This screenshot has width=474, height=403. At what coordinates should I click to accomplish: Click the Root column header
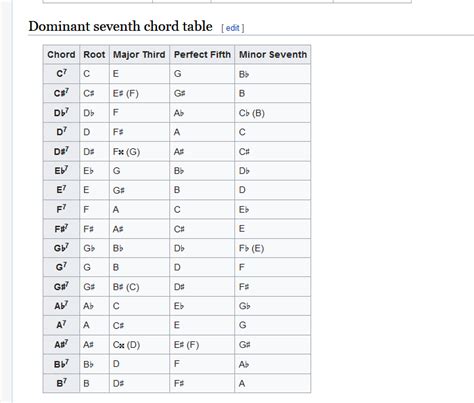pos(94,54)
